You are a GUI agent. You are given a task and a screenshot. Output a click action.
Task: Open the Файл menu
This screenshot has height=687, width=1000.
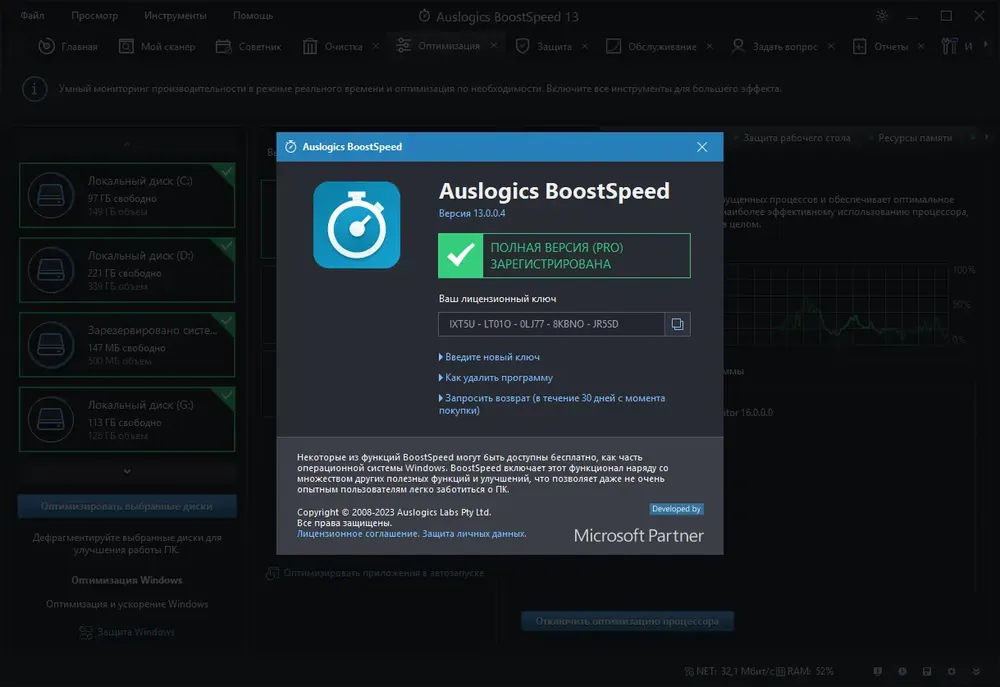coord(32,15)
